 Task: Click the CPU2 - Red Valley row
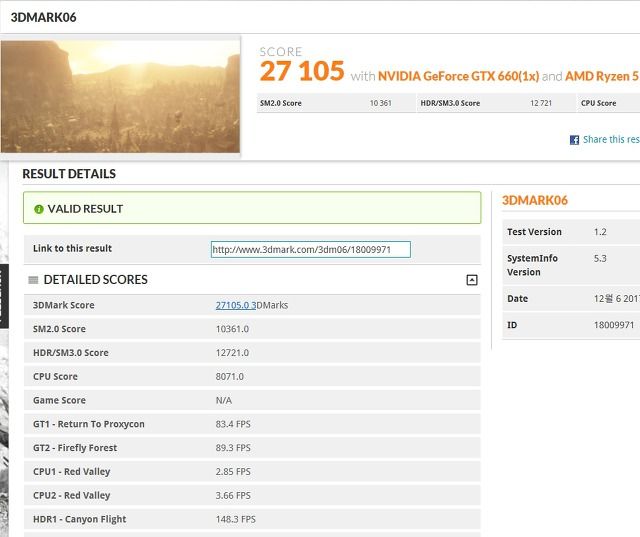pyautogui.click(x=252, y=495)
